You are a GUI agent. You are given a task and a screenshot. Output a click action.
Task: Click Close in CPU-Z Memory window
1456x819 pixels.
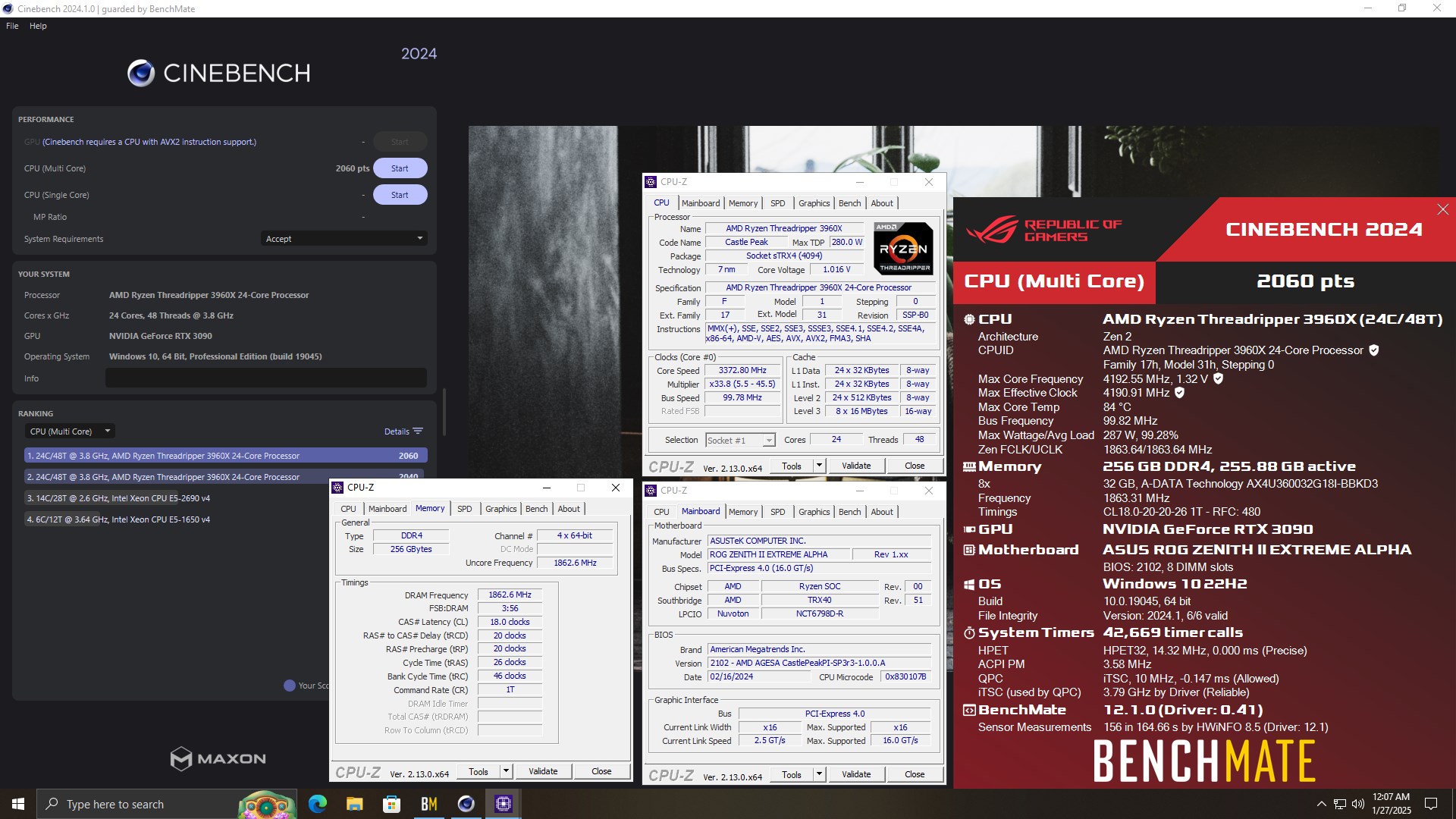[x=601, y=771]
